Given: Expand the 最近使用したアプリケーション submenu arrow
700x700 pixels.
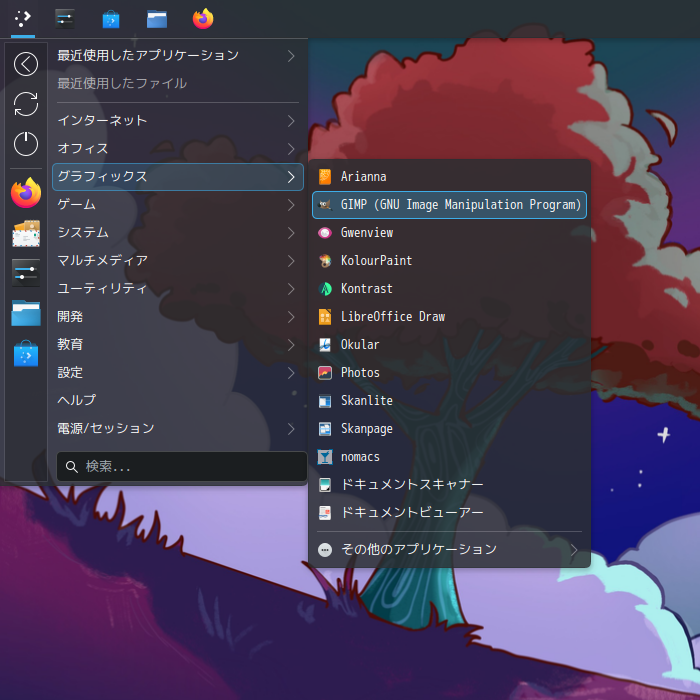Looking at the screenshot, I should 291,56.
